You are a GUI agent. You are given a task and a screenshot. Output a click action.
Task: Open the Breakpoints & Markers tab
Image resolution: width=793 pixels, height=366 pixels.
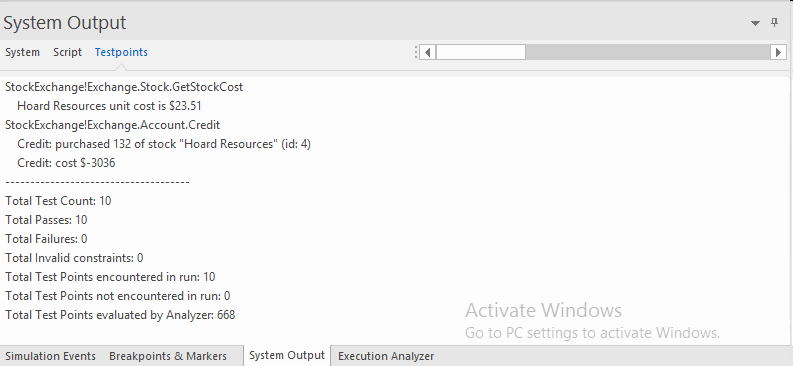(x=168, y=356)
